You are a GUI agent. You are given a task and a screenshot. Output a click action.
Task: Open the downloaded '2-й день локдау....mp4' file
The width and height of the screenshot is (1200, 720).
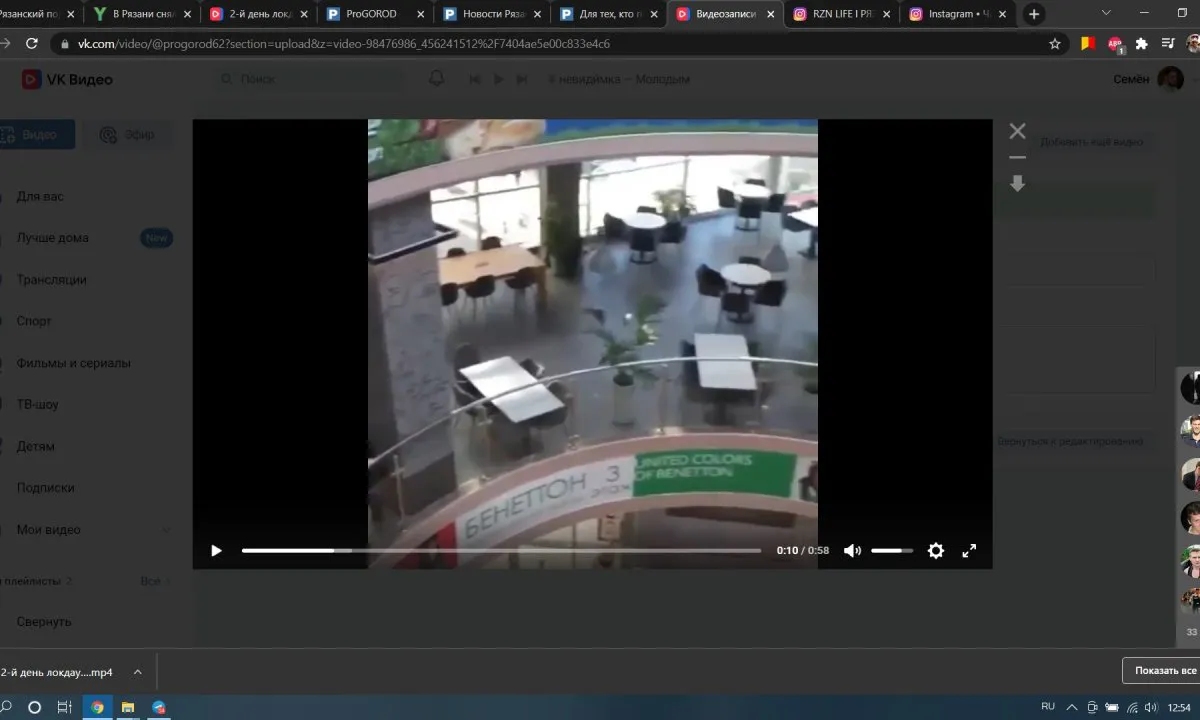tap(57, 672)
